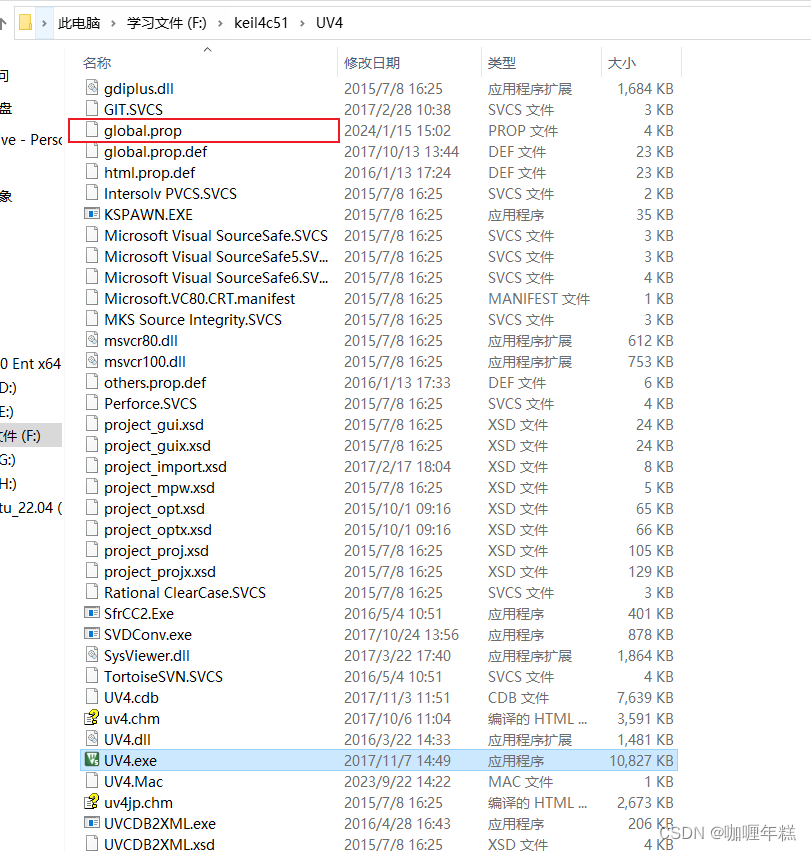Screen dimensions: 811x851
Task: Click the msvcr100.dll file icon
Action: click(92, 361)
